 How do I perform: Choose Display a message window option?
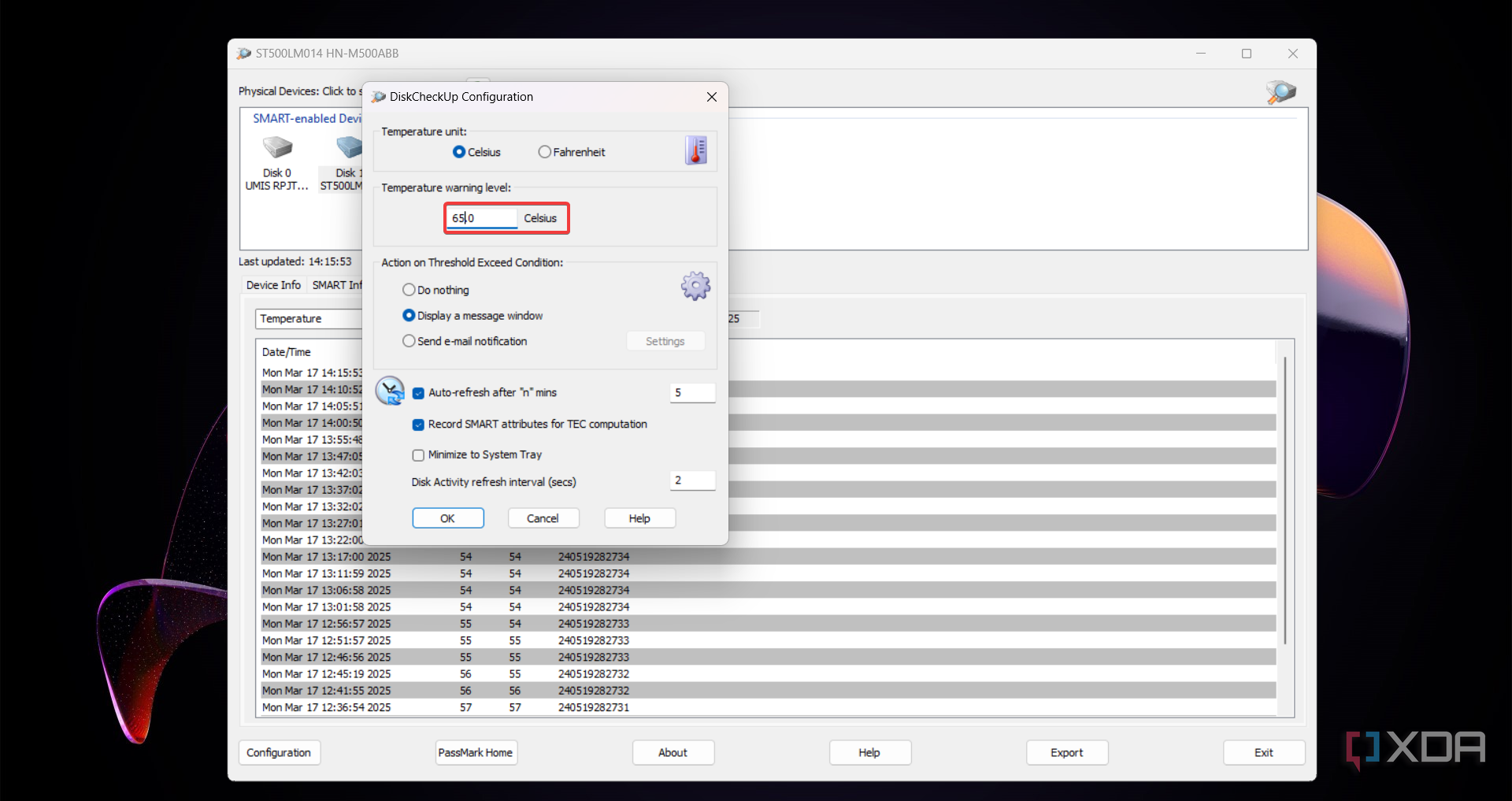coord(409,315)
